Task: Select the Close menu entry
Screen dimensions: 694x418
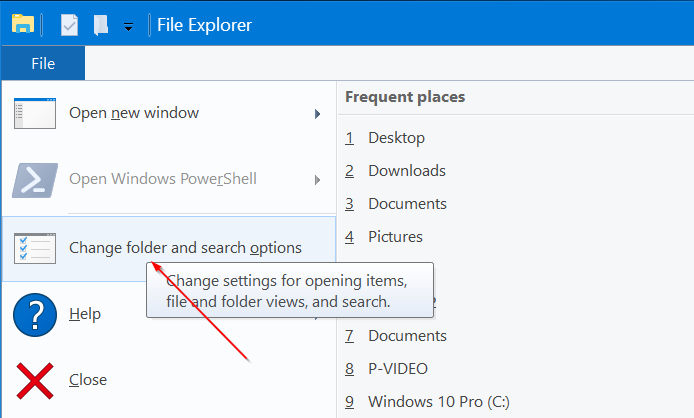Action: click(x=88, y=380)
